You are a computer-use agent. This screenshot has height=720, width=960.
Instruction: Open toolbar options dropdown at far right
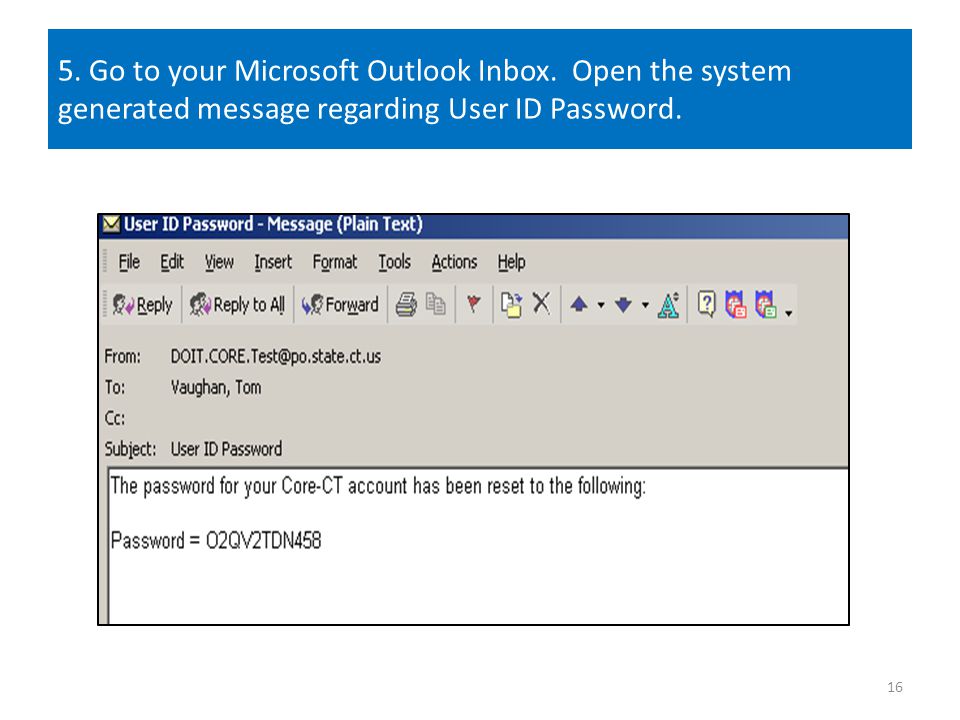pyautogui.click(x=789, y=313)
